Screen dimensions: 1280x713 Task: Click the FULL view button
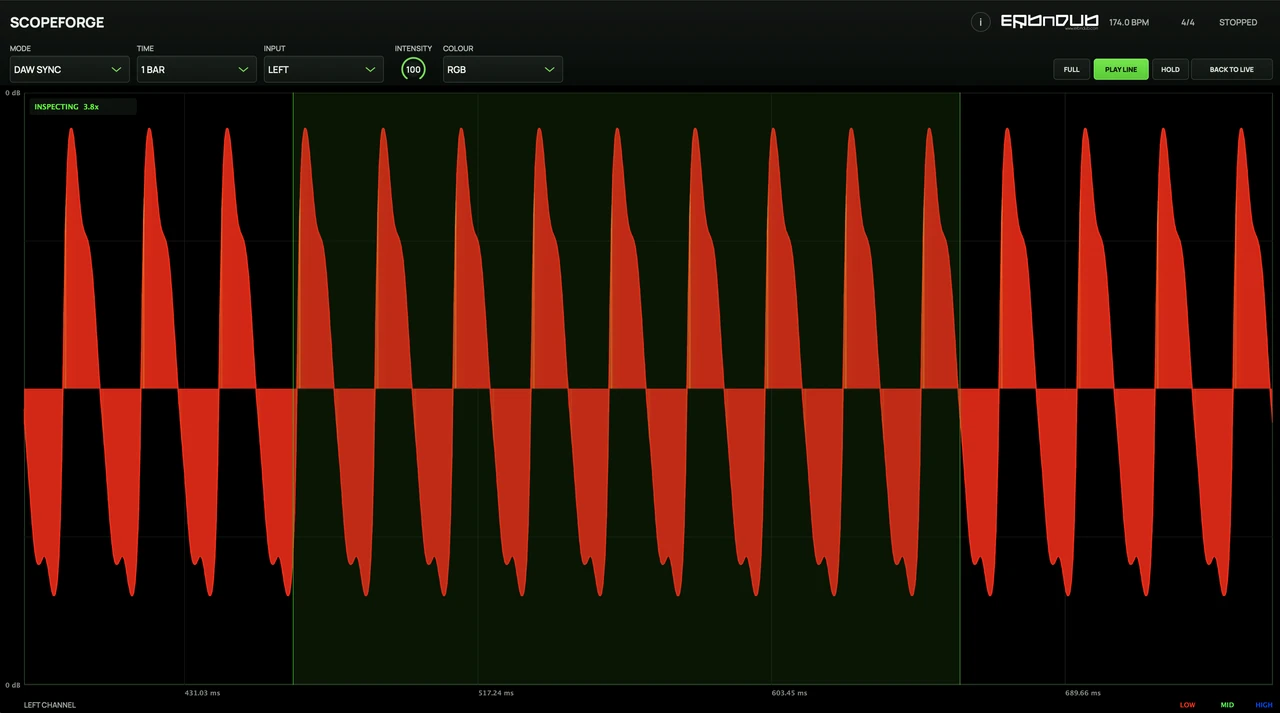tap(1071, 70)
